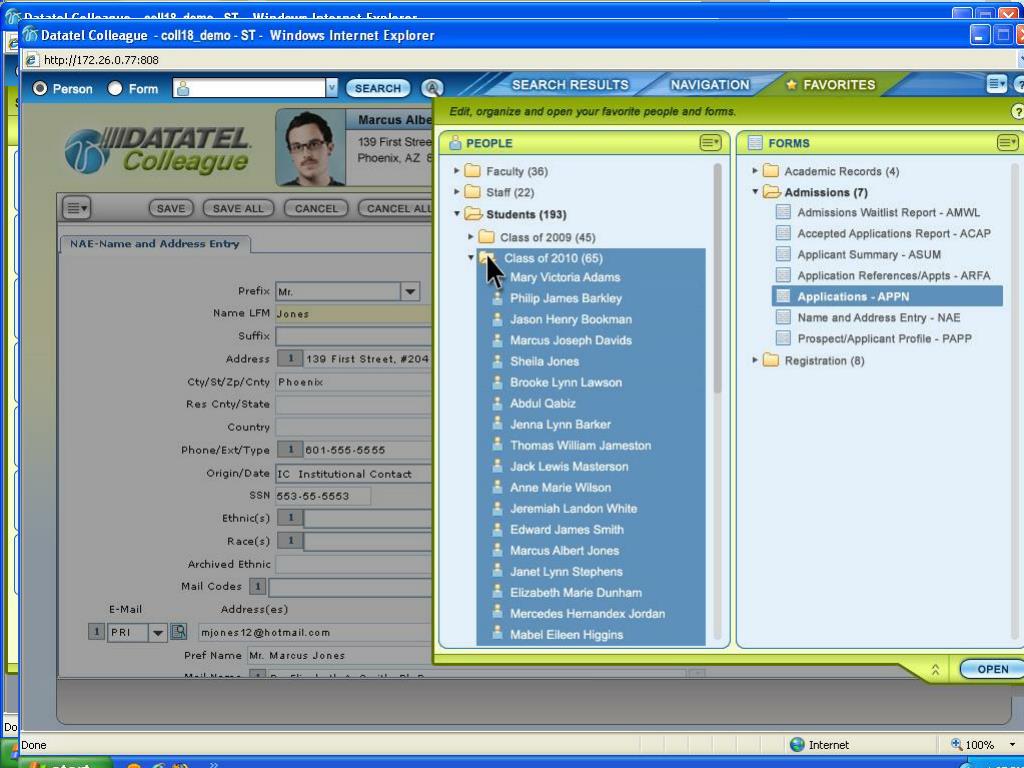Click the help question mark in Favorites

1018,112
